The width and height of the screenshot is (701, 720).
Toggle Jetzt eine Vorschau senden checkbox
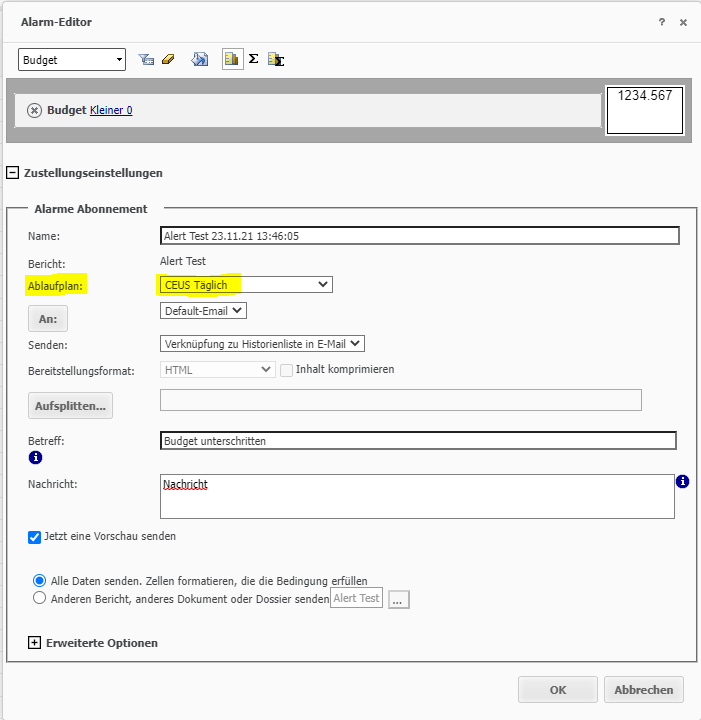(x=36, y=537)
